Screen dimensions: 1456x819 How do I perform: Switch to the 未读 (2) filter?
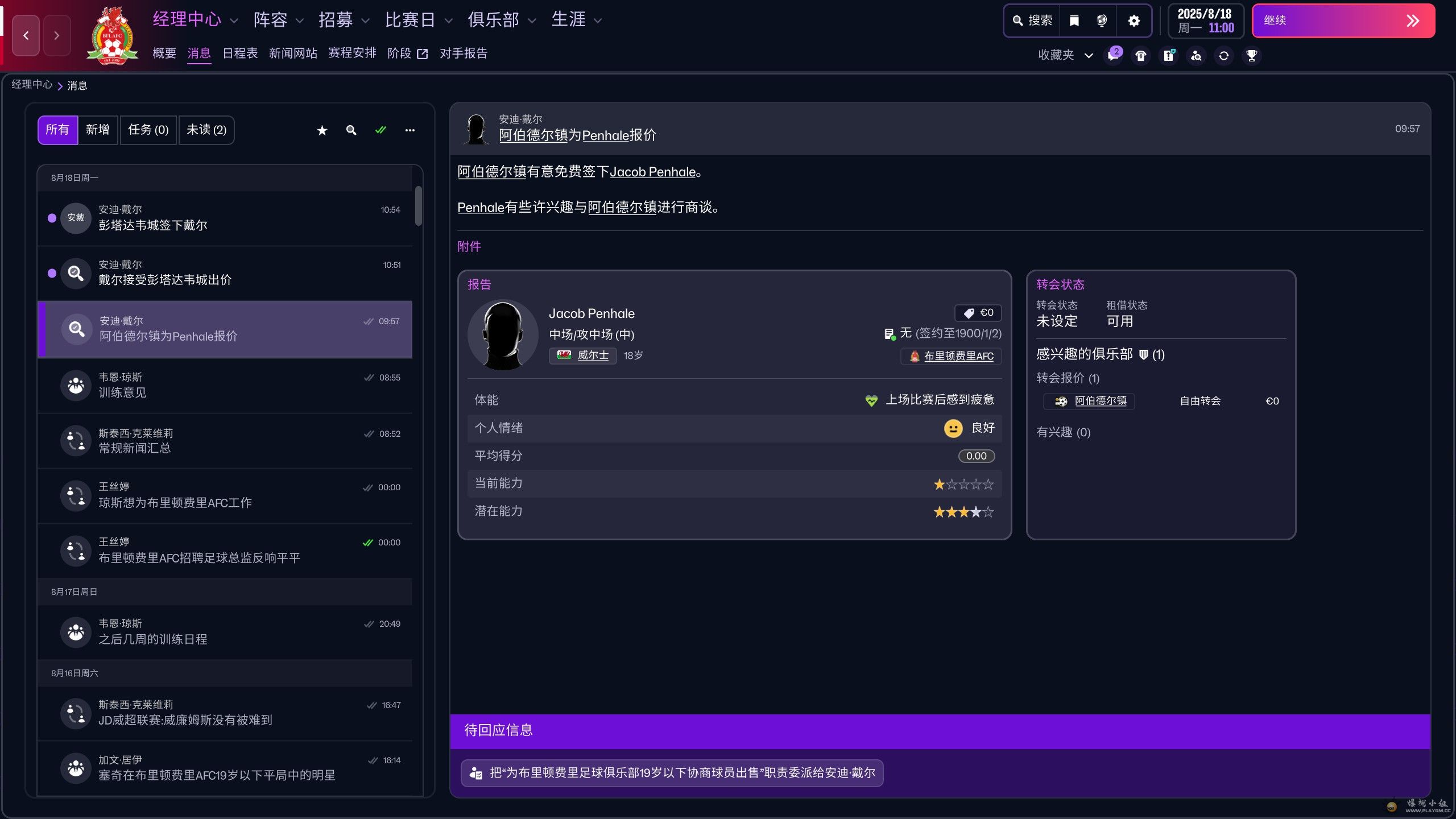coord(206,130)
